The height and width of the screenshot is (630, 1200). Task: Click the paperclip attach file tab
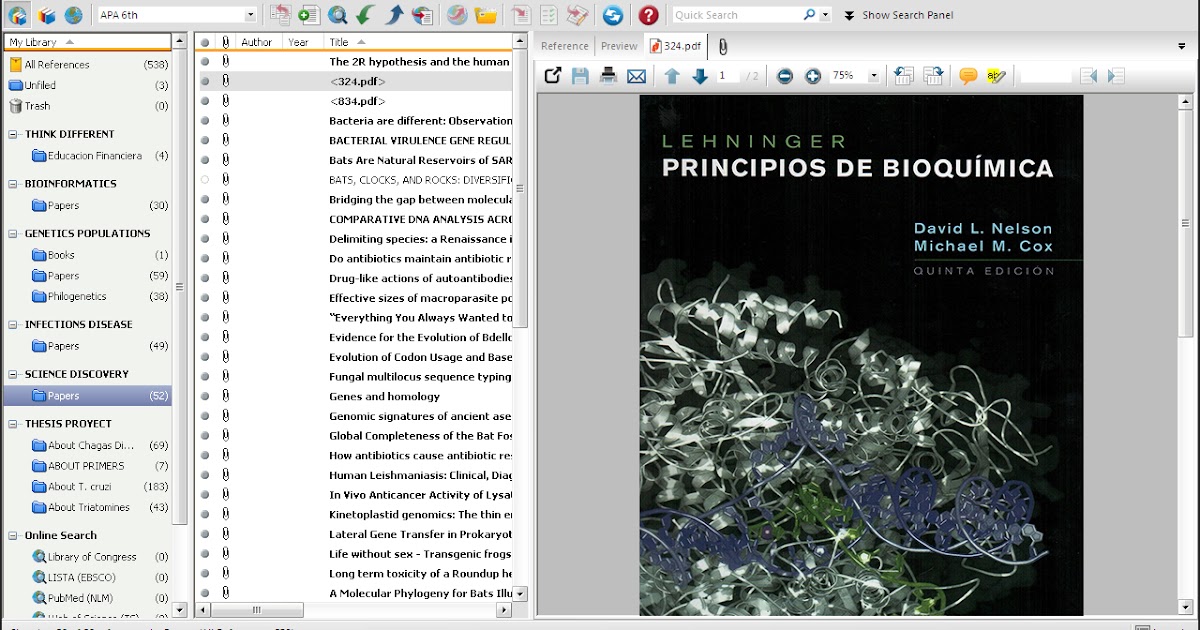click(722, 46)
